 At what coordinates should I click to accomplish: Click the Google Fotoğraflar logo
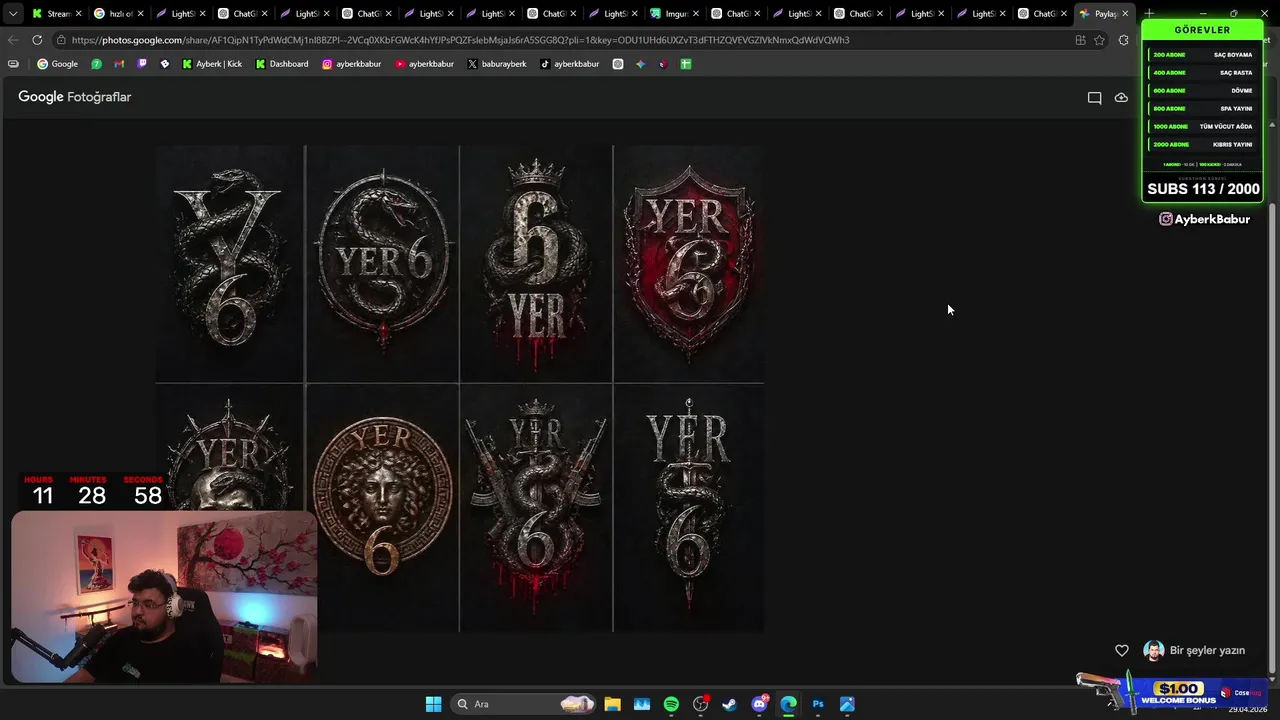click(x=75, y=97)
